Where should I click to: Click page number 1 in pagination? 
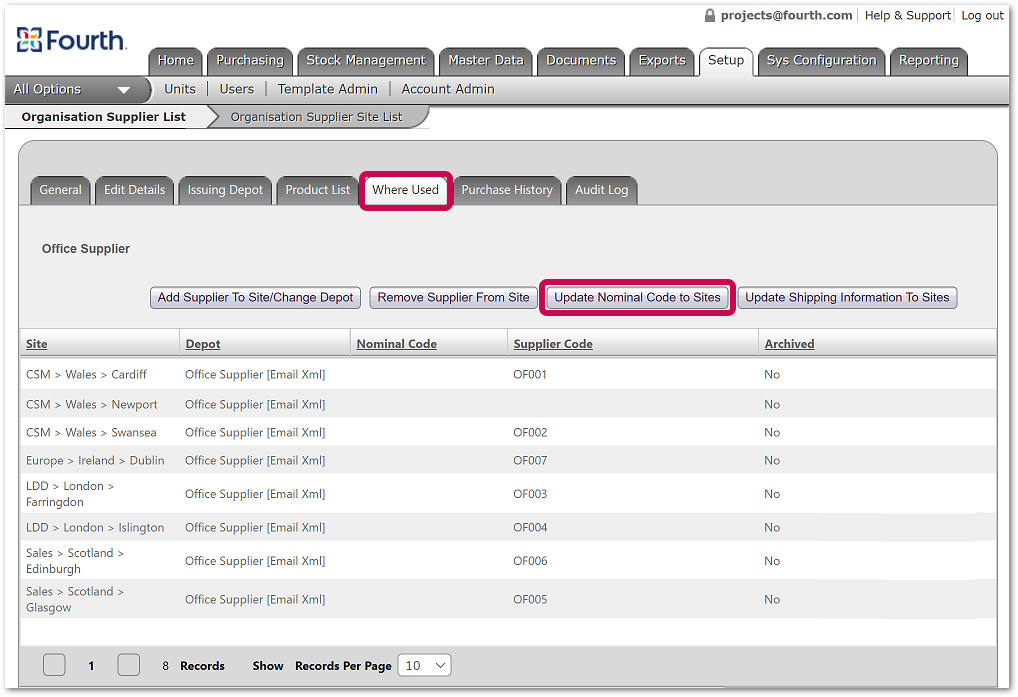[91, 665]
